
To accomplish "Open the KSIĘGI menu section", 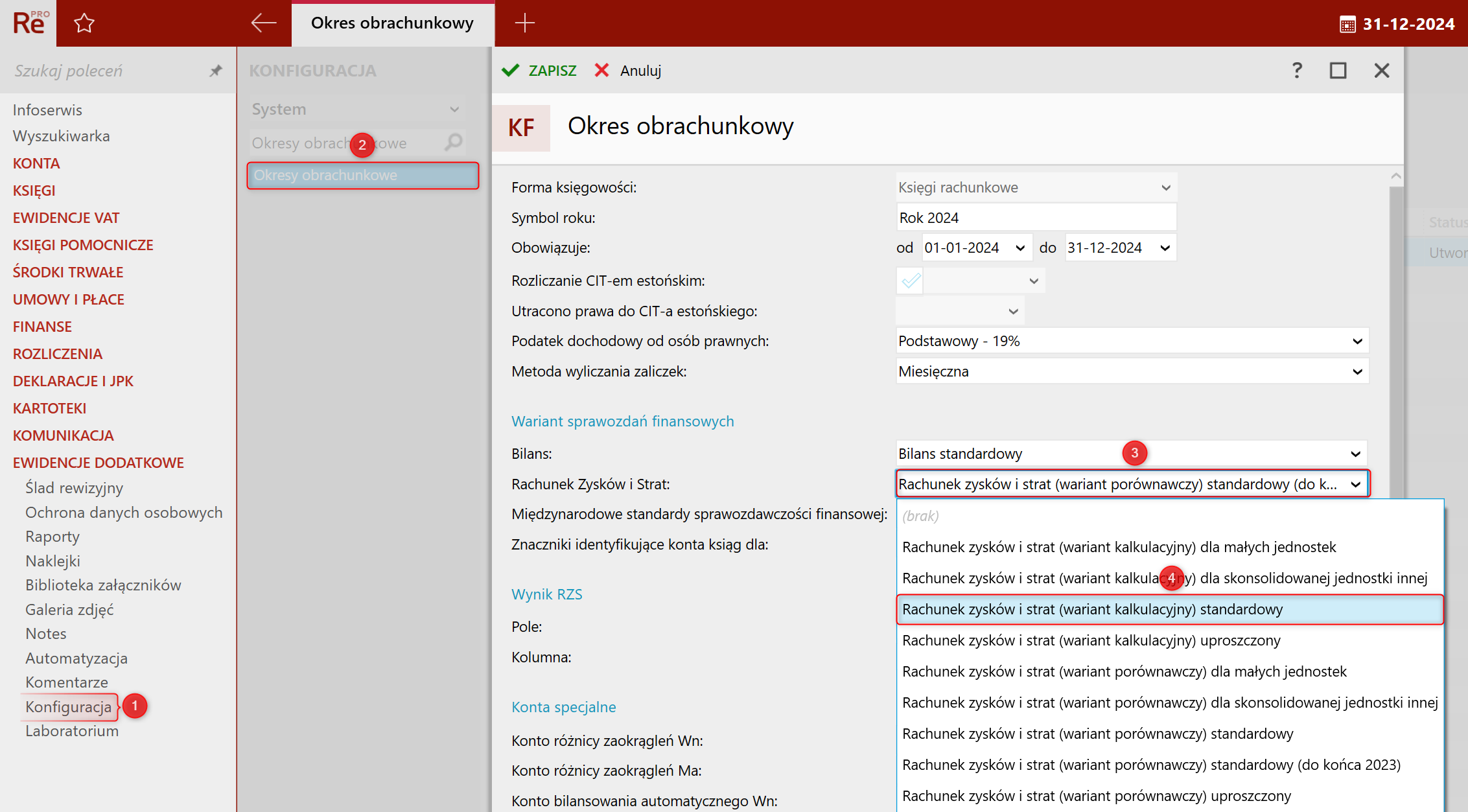I will point(34,191).
